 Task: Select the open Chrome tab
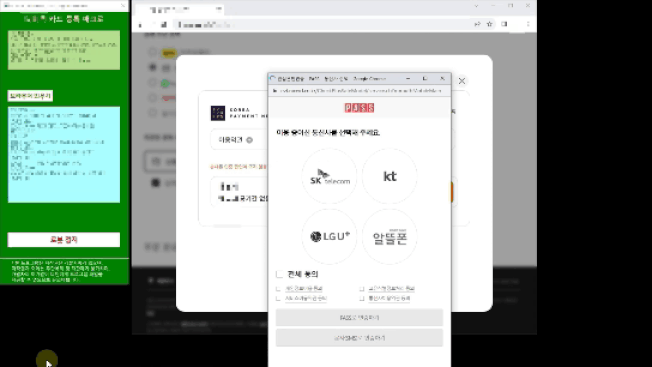tap(180, 9)
